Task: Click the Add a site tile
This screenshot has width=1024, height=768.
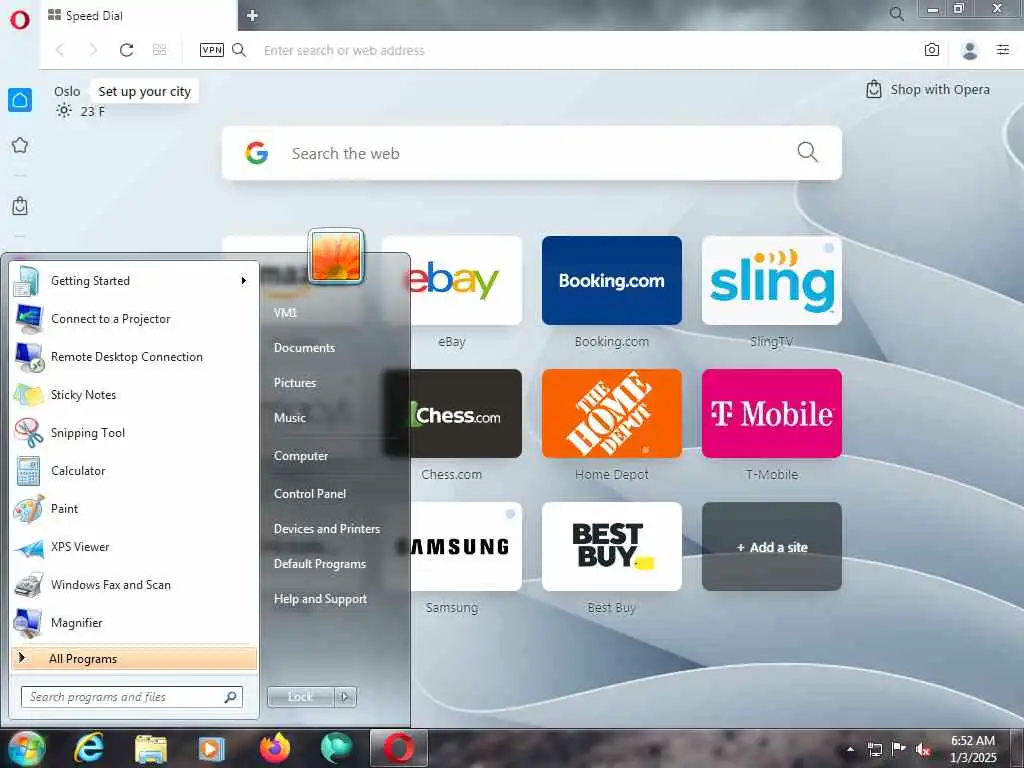Action: click(772, 547)
